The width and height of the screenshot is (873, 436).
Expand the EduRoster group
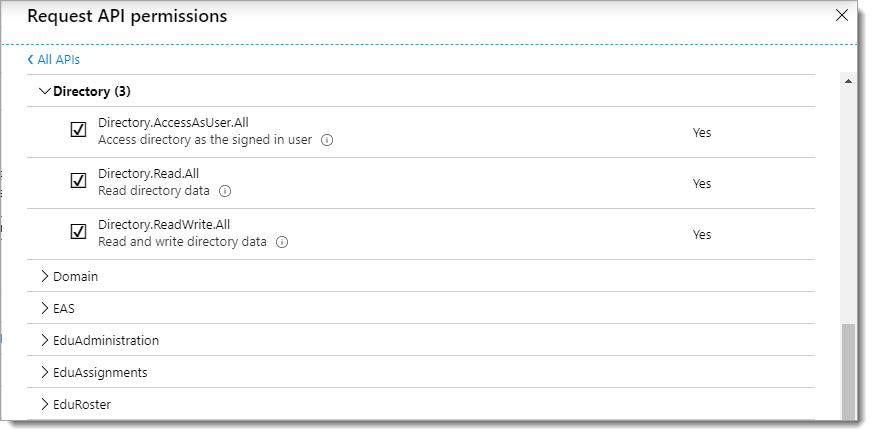44,404
